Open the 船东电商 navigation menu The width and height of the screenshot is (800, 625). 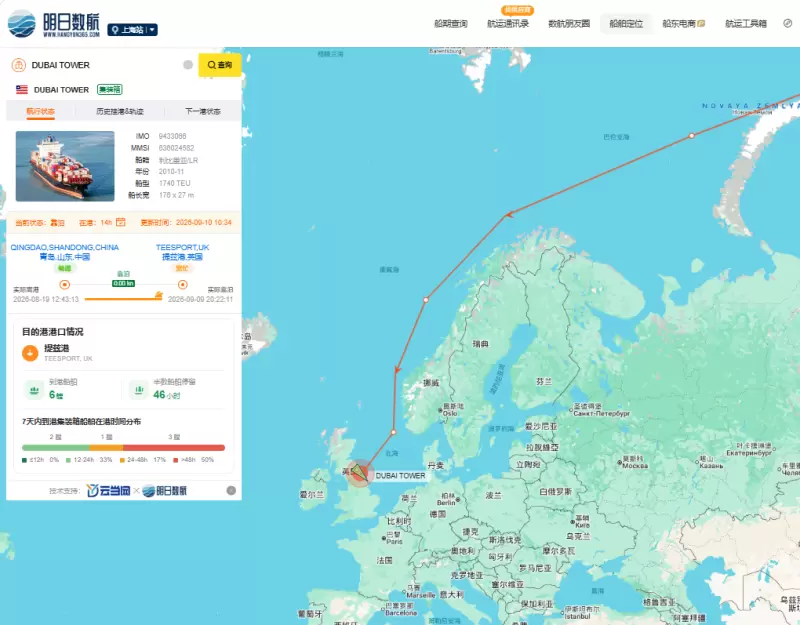[684, 23]
